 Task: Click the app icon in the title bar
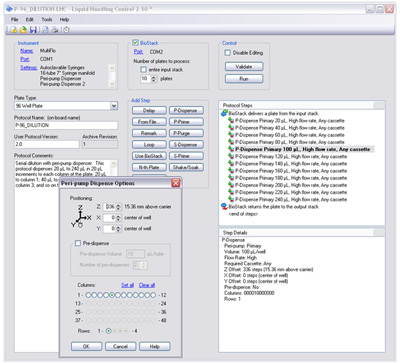pos(10,9)
